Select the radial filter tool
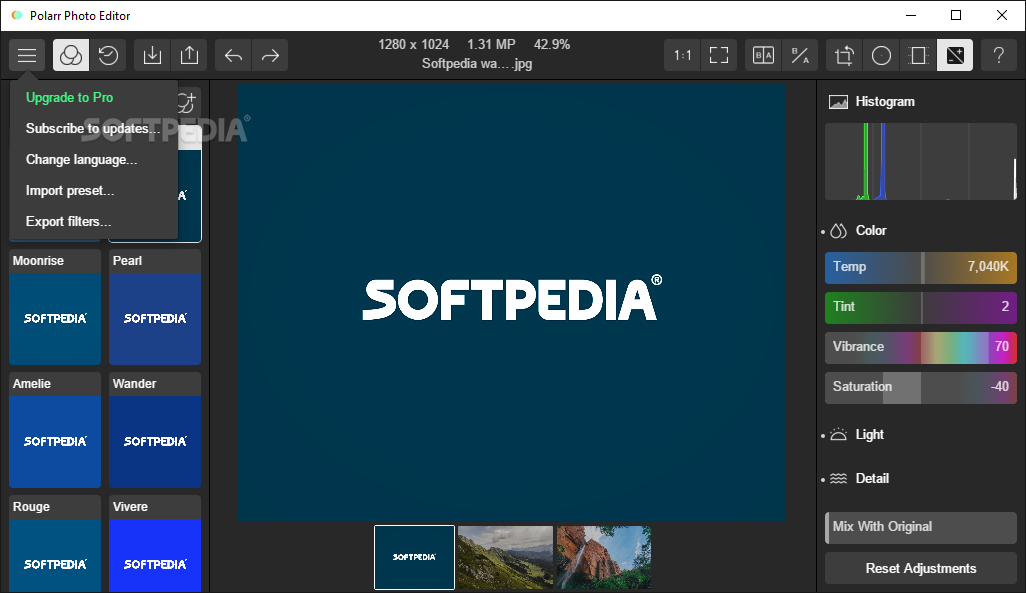Image resolution: width=1026 pixels, height=593 pixels. [881, 55]
